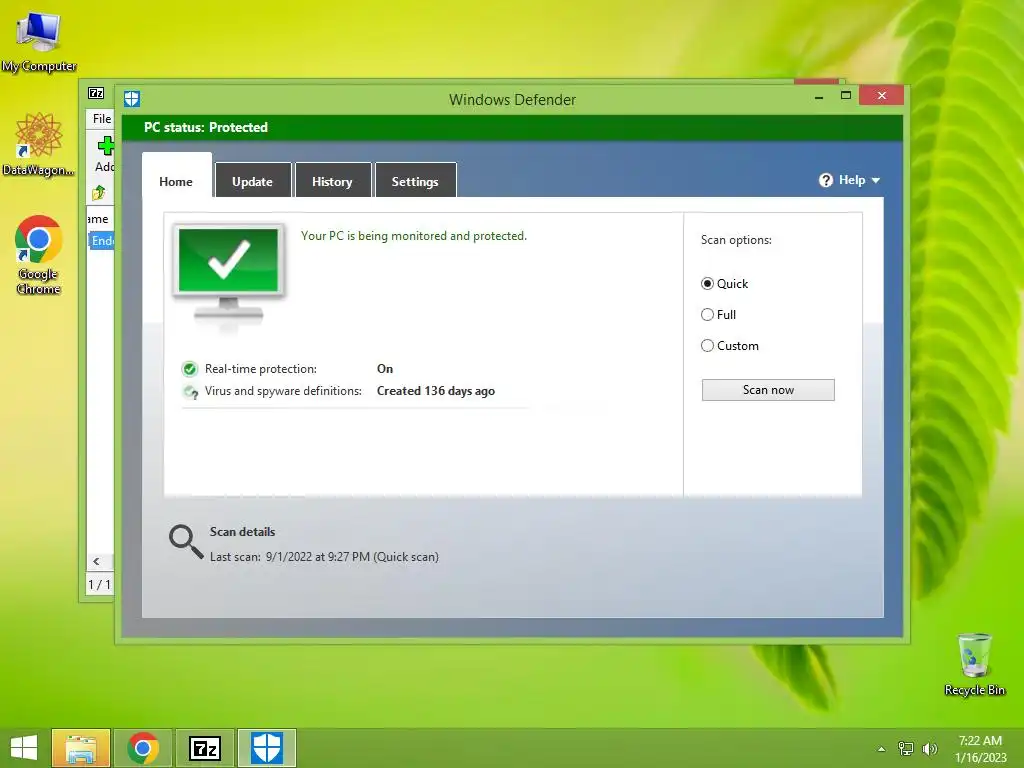Open the Settings tab
This screenshot has width=1024, height=768.
pos(415,181)
